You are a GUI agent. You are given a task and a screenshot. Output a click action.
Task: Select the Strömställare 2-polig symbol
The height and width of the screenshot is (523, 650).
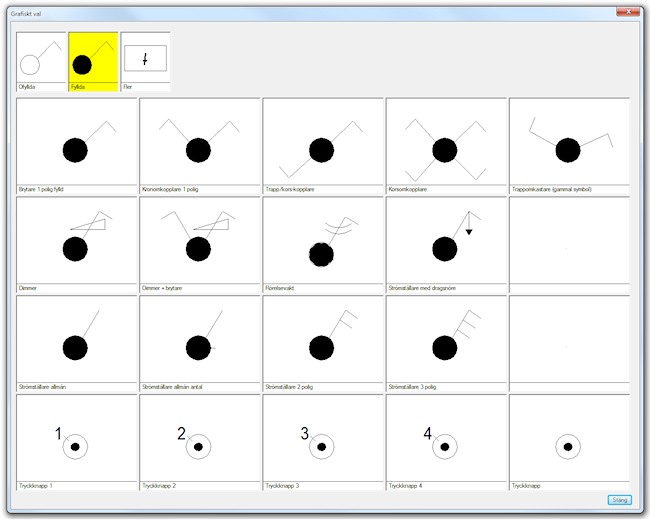point(323,341)
